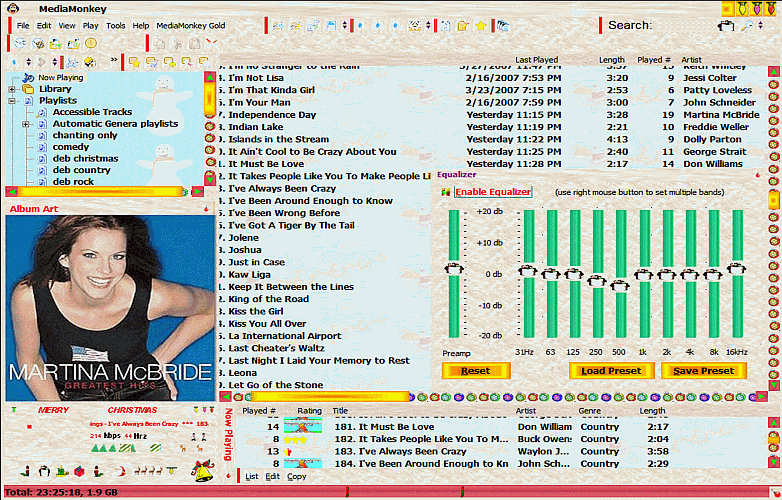Click the Save Preset button
Screen dimensions: 782x500
click(x=704, y=371)
